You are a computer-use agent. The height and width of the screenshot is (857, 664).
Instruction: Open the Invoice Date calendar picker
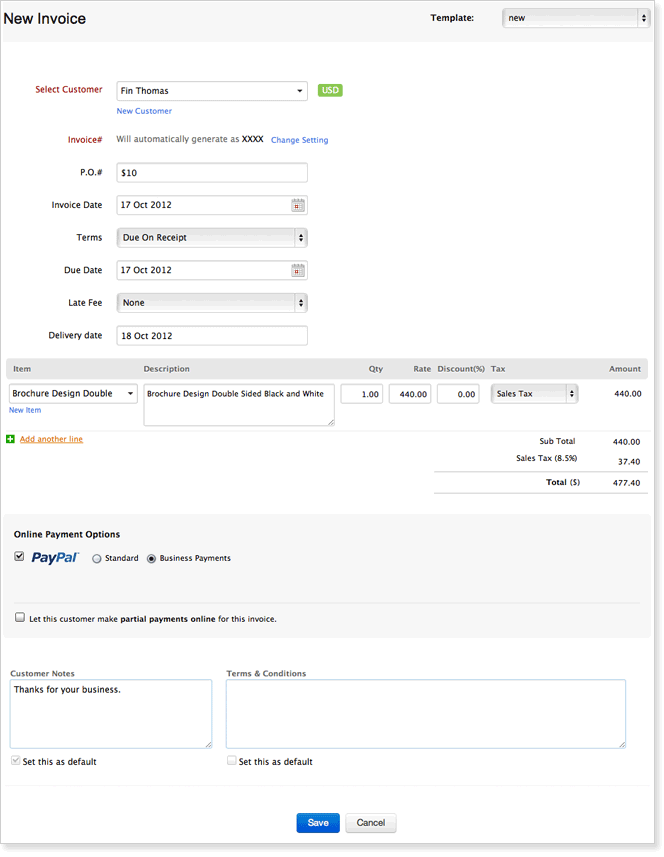[298, 205]
